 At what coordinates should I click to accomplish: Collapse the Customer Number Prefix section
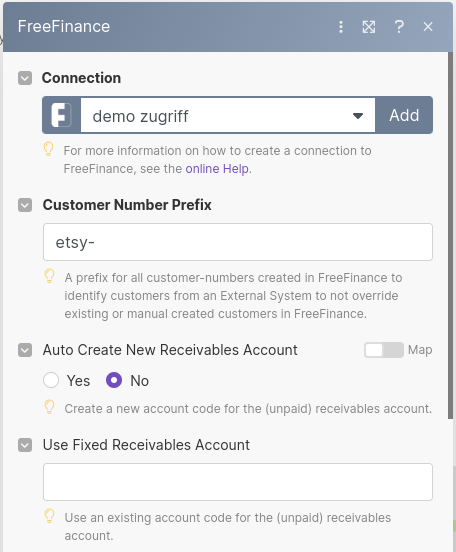(25, 205)
